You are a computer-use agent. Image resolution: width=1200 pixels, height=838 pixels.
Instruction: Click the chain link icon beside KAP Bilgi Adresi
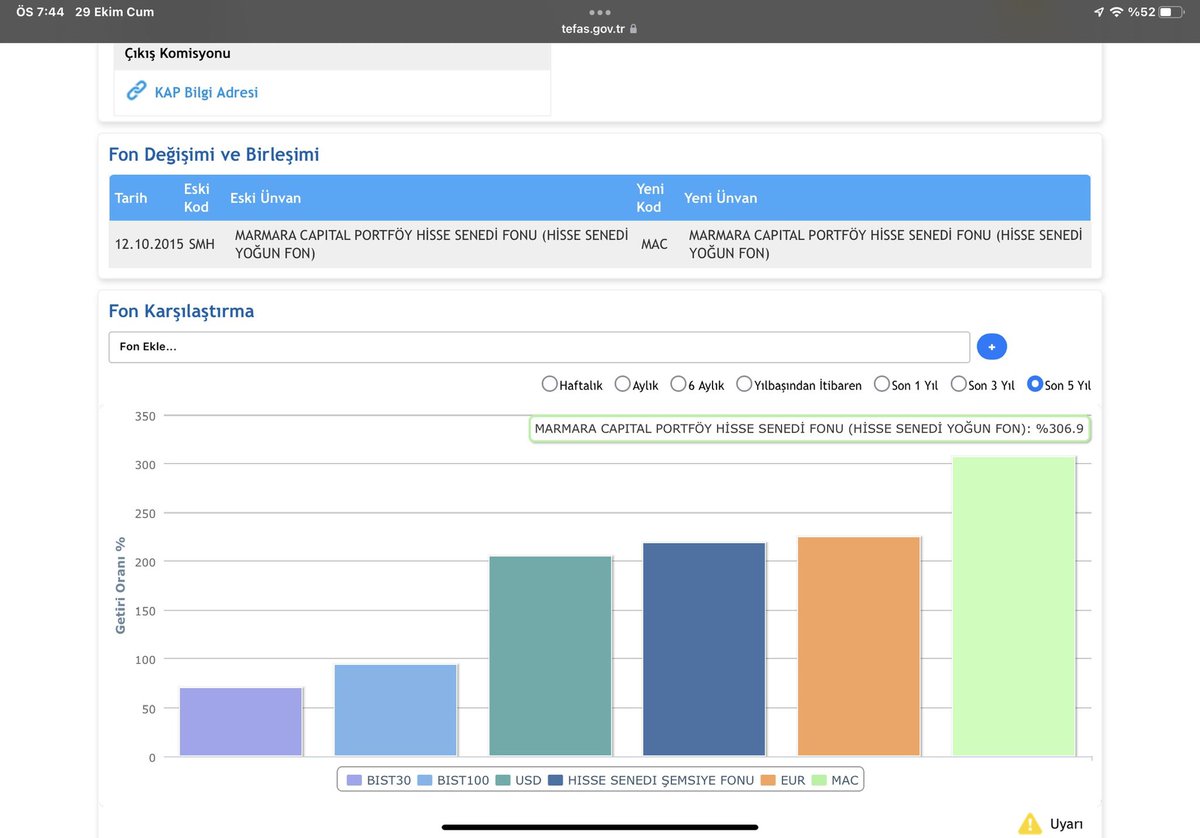(136, 91)
